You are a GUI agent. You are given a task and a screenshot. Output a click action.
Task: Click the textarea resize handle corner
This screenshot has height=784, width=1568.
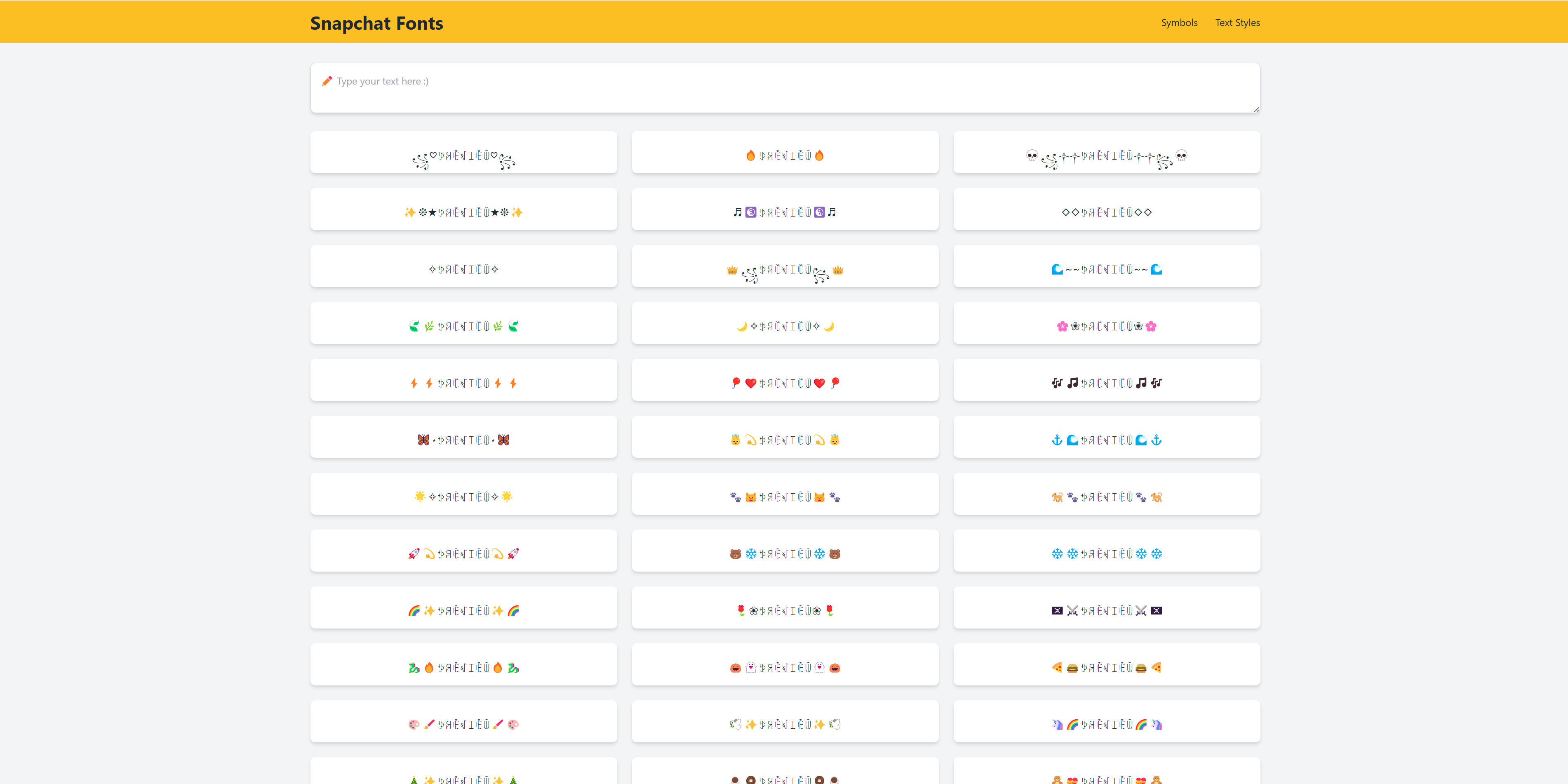click(1256, 109)
